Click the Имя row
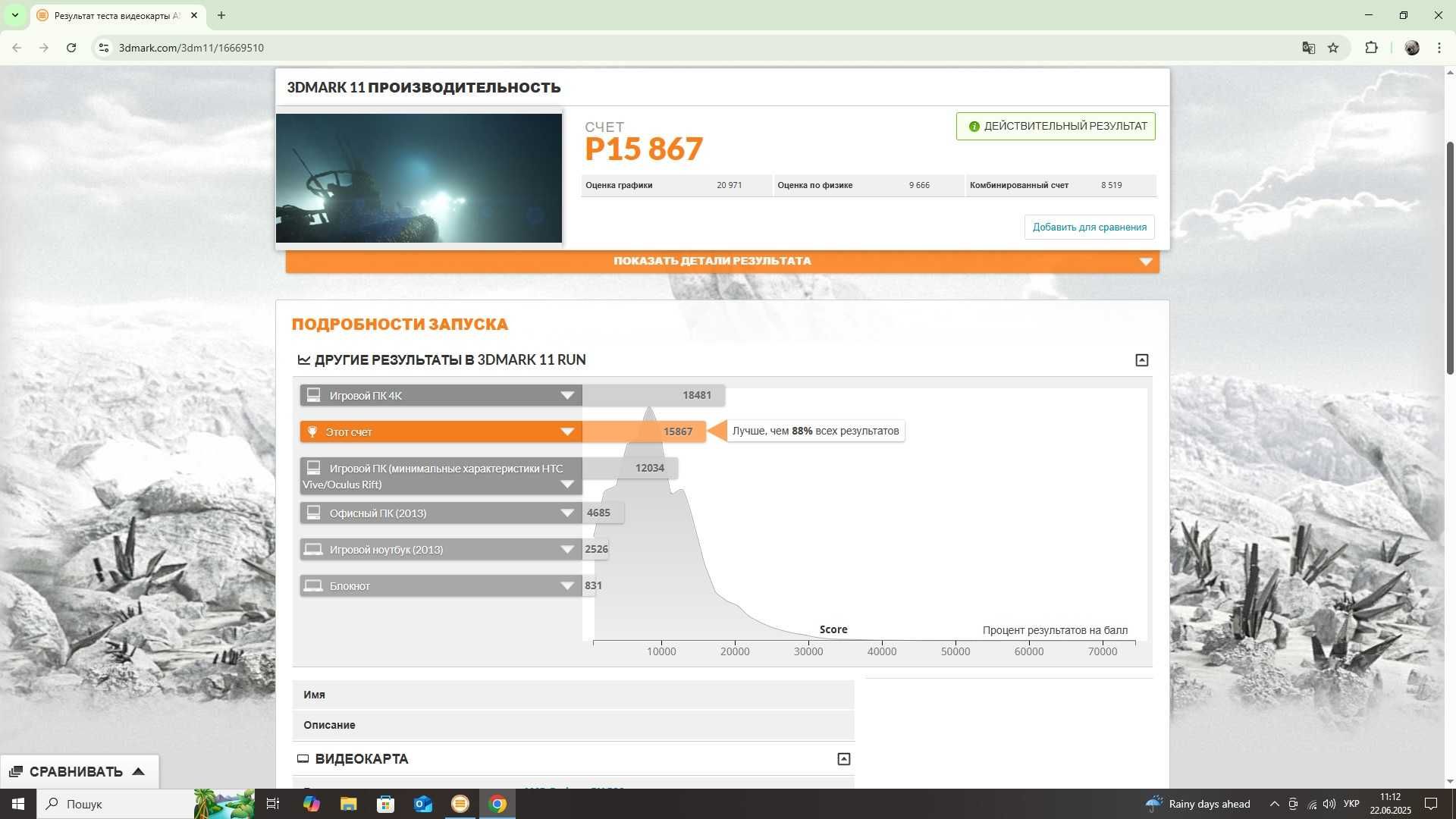The height and width of the screenshot is (819, 1456). [573, 695]
